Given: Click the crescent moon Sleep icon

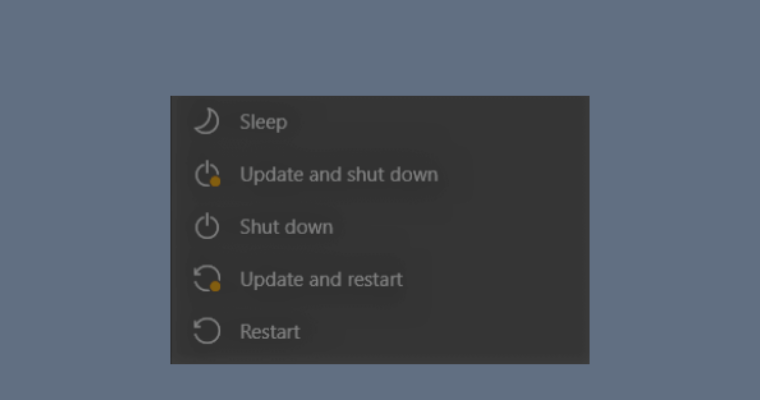Looking at the screenshot, I should click(206, 122).
